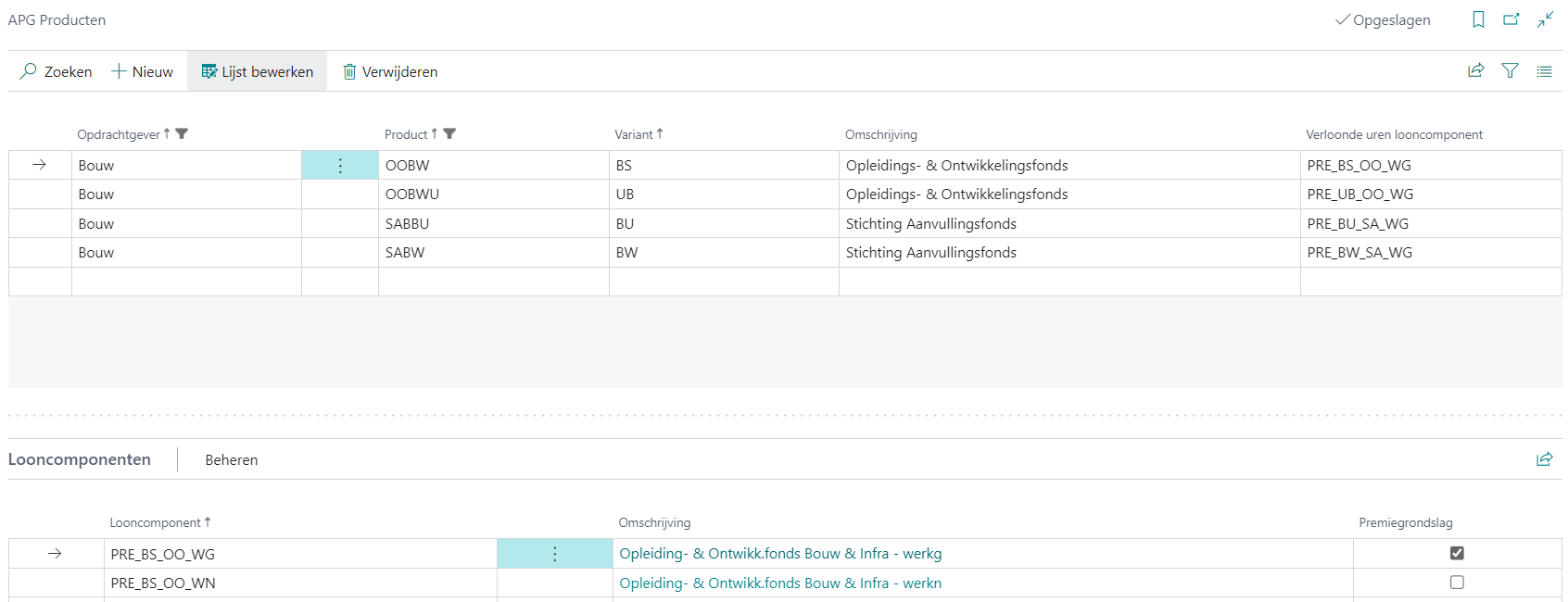
Task: Click the filter funnel beside Opdrachtgever
Action: [182, 134]
